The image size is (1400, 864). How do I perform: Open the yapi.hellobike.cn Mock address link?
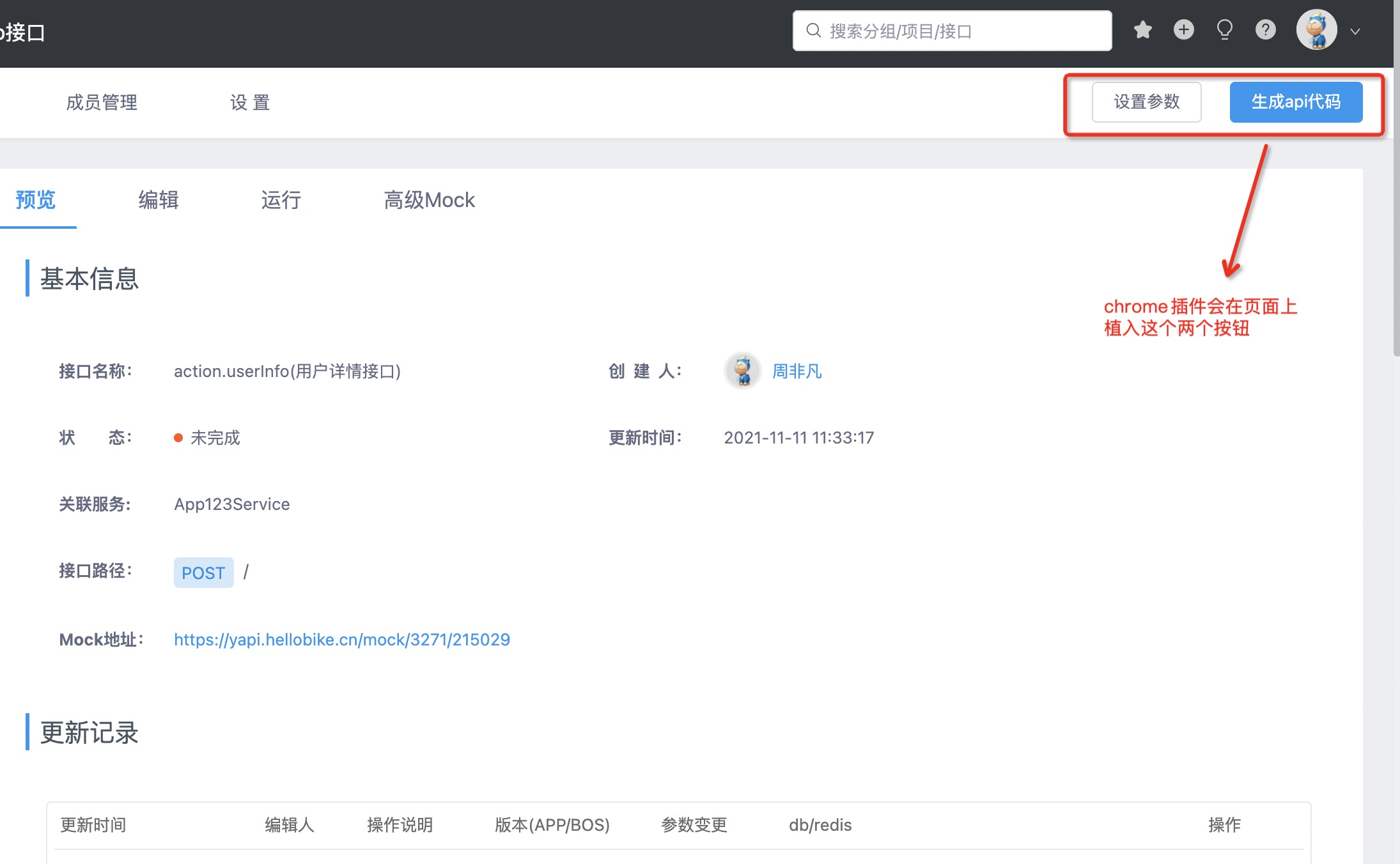point(342,640)
